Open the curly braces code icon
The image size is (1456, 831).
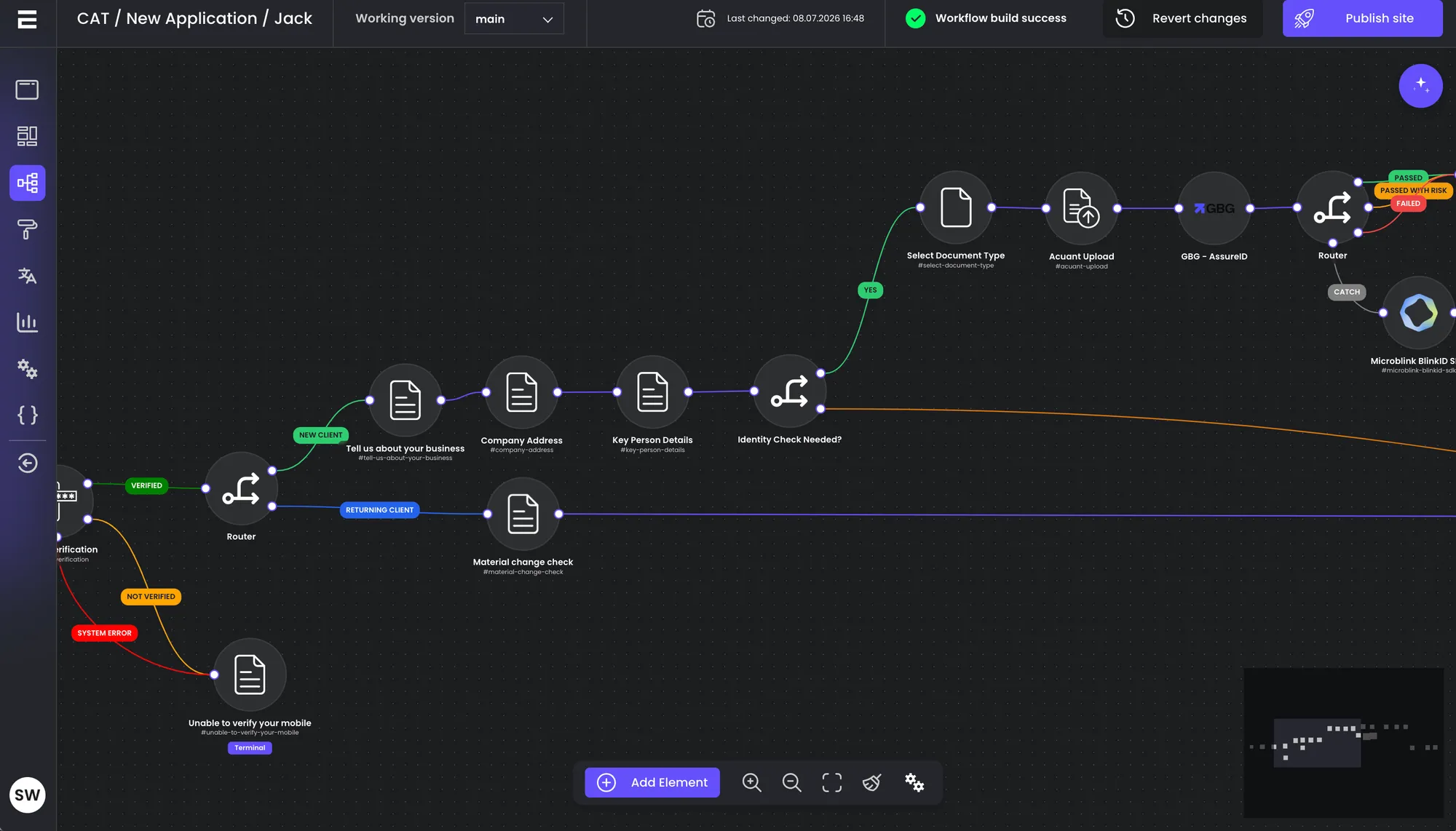tap(27, 415)
